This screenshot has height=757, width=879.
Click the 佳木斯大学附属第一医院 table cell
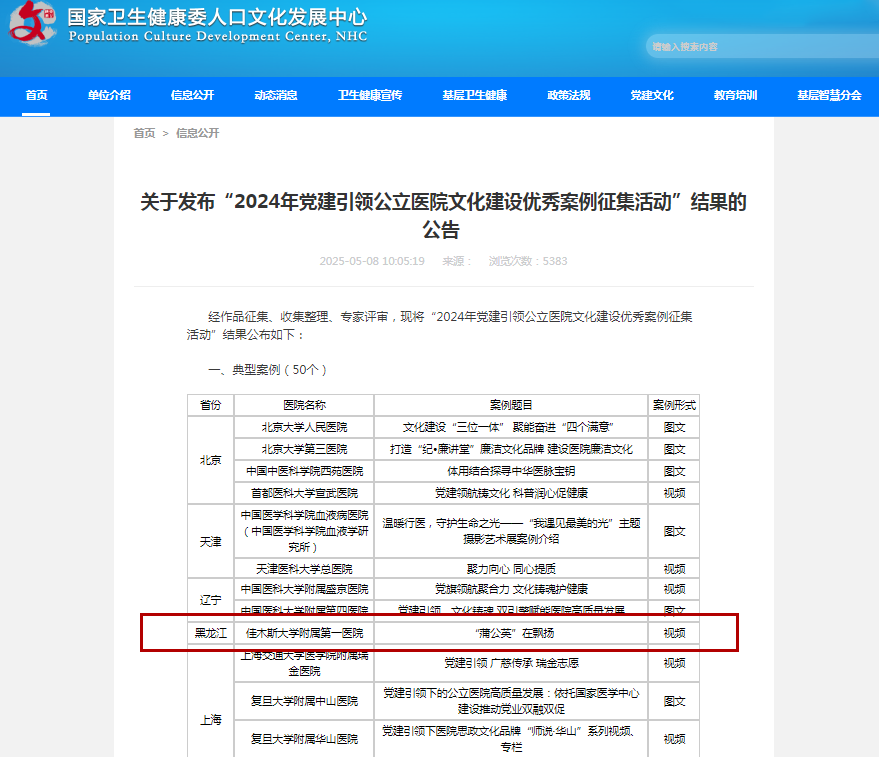[305, 633]
